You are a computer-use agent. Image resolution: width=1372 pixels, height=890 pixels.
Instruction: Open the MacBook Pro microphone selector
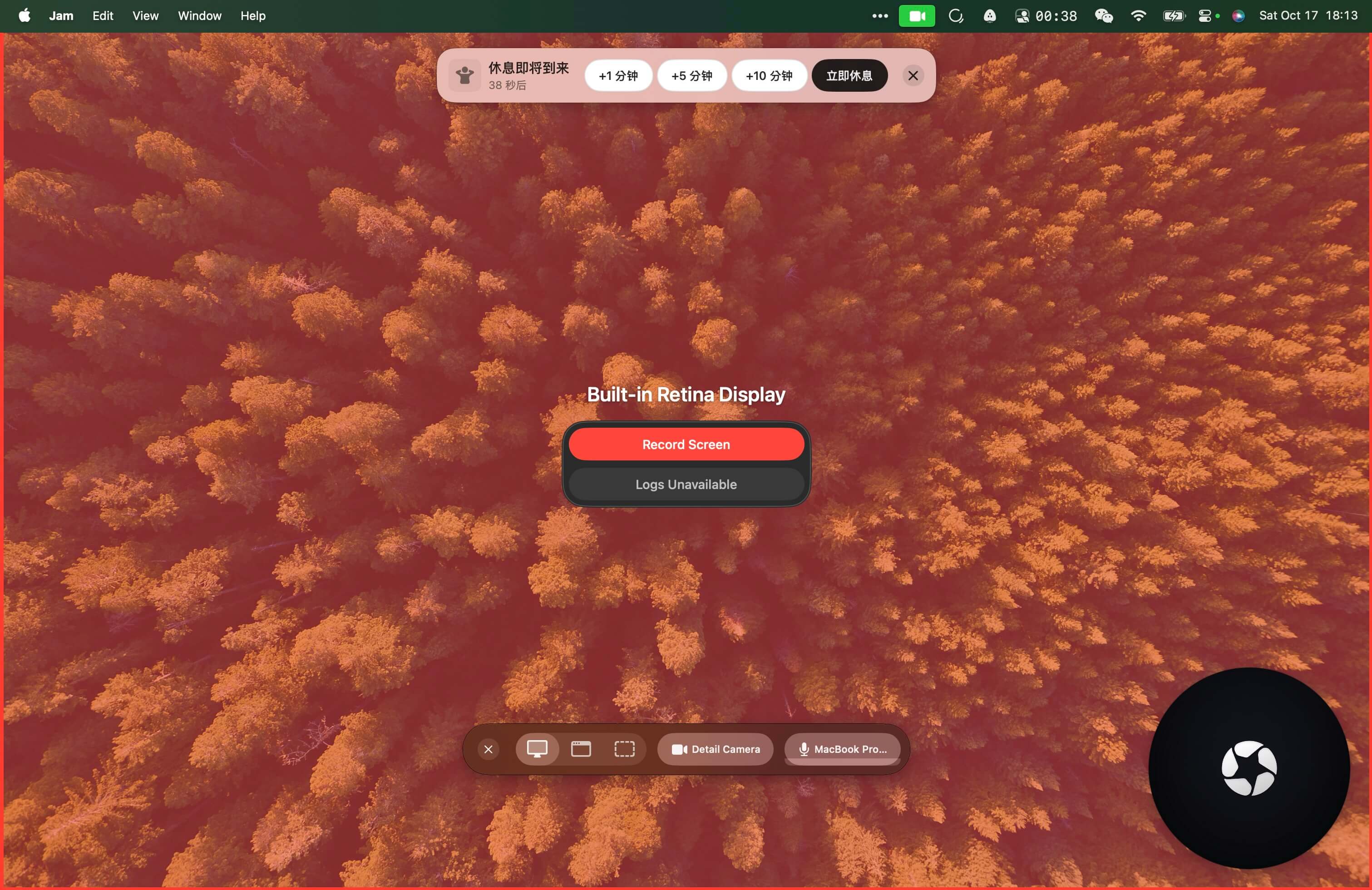(x=842, y=749)
